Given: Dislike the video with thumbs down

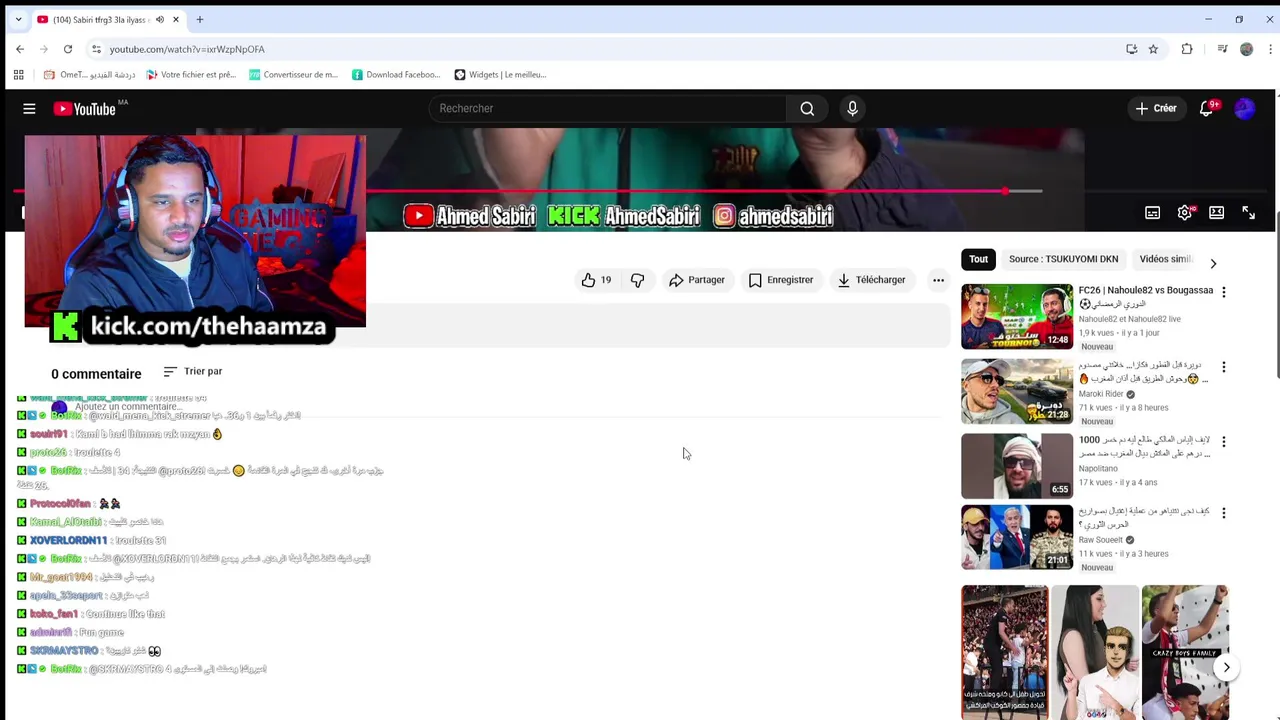Looking at the screenshot, I should click(x=637, y=280).
